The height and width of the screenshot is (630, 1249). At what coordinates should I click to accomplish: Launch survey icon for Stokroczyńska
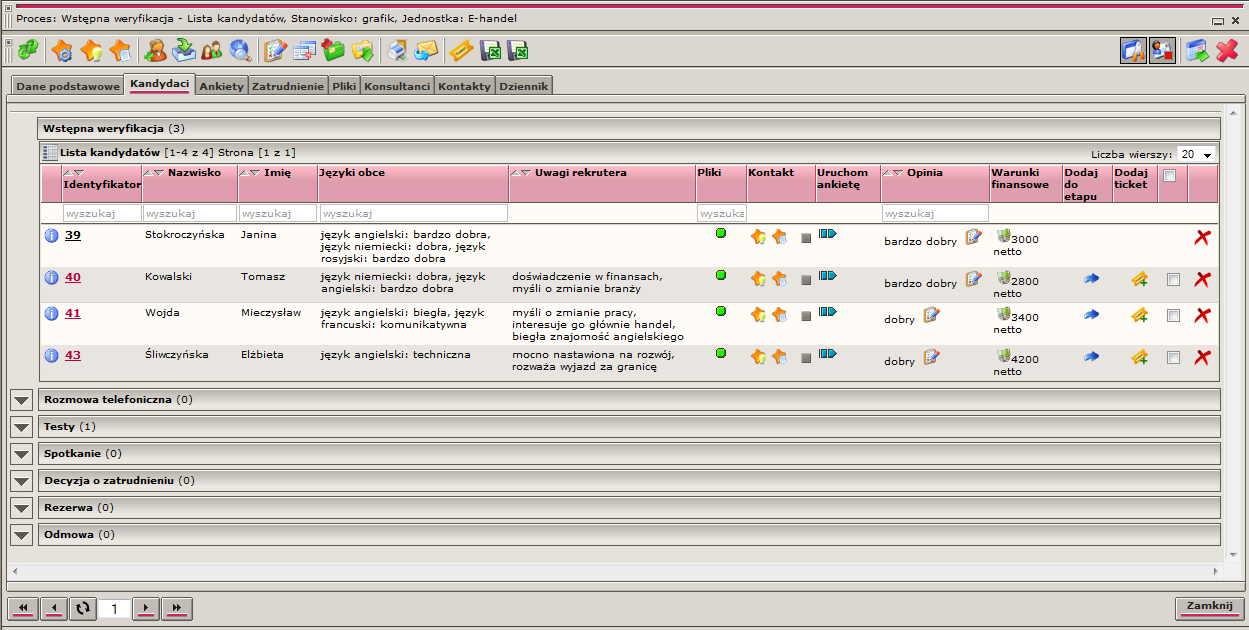827,233
